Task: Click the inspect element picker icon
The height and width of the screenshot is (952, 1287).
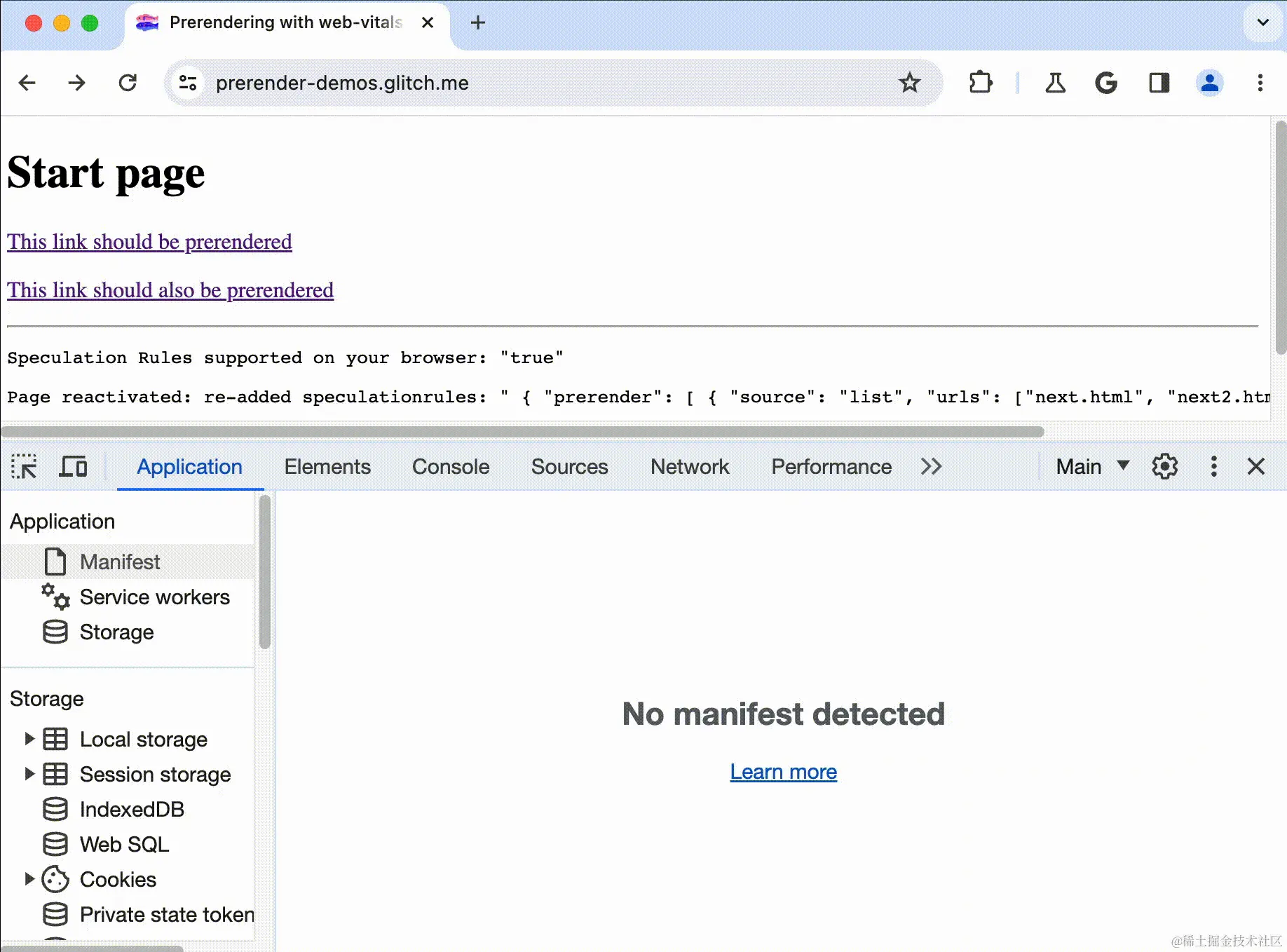Action: 24,467
